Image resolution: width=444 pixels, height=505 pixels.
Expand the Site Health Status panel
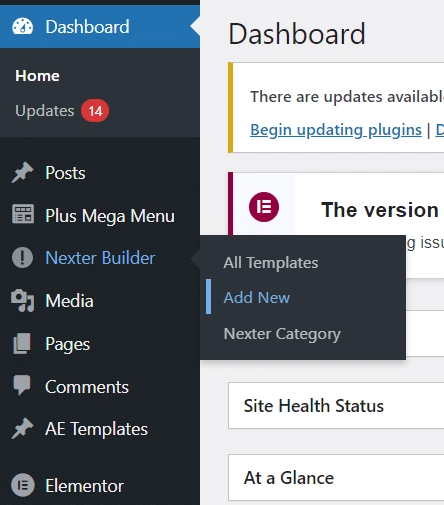[x=336, y=406]
